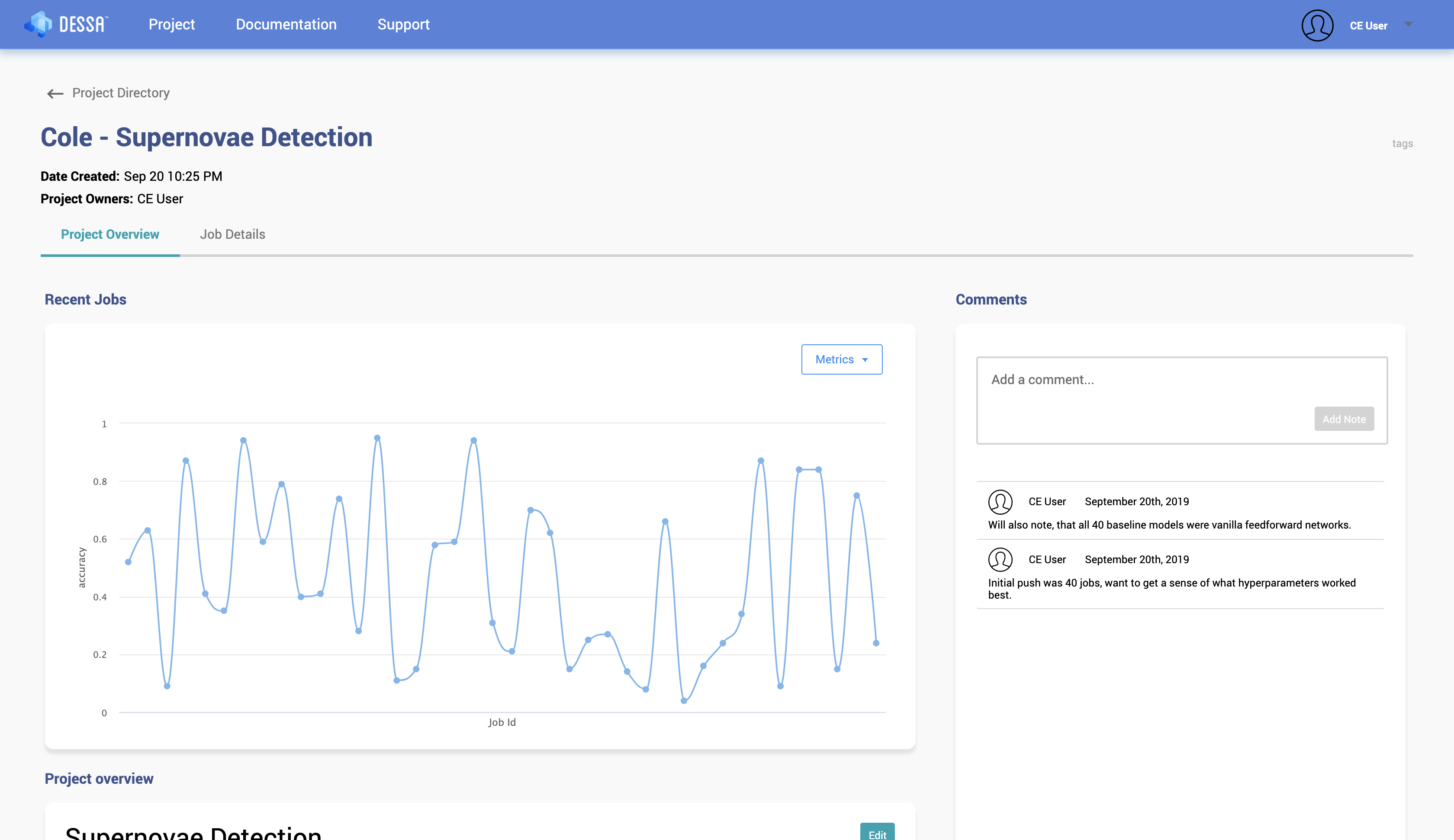Click the Documentation menu item
Image resolution: width=1454 pixels, height=840 pixels.
286,24
